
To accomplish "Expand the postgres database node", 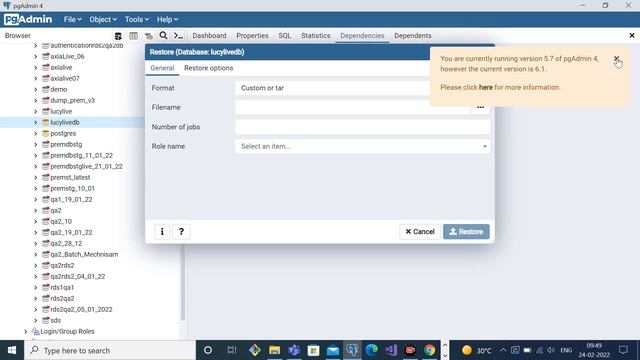I will coord(36,133).
